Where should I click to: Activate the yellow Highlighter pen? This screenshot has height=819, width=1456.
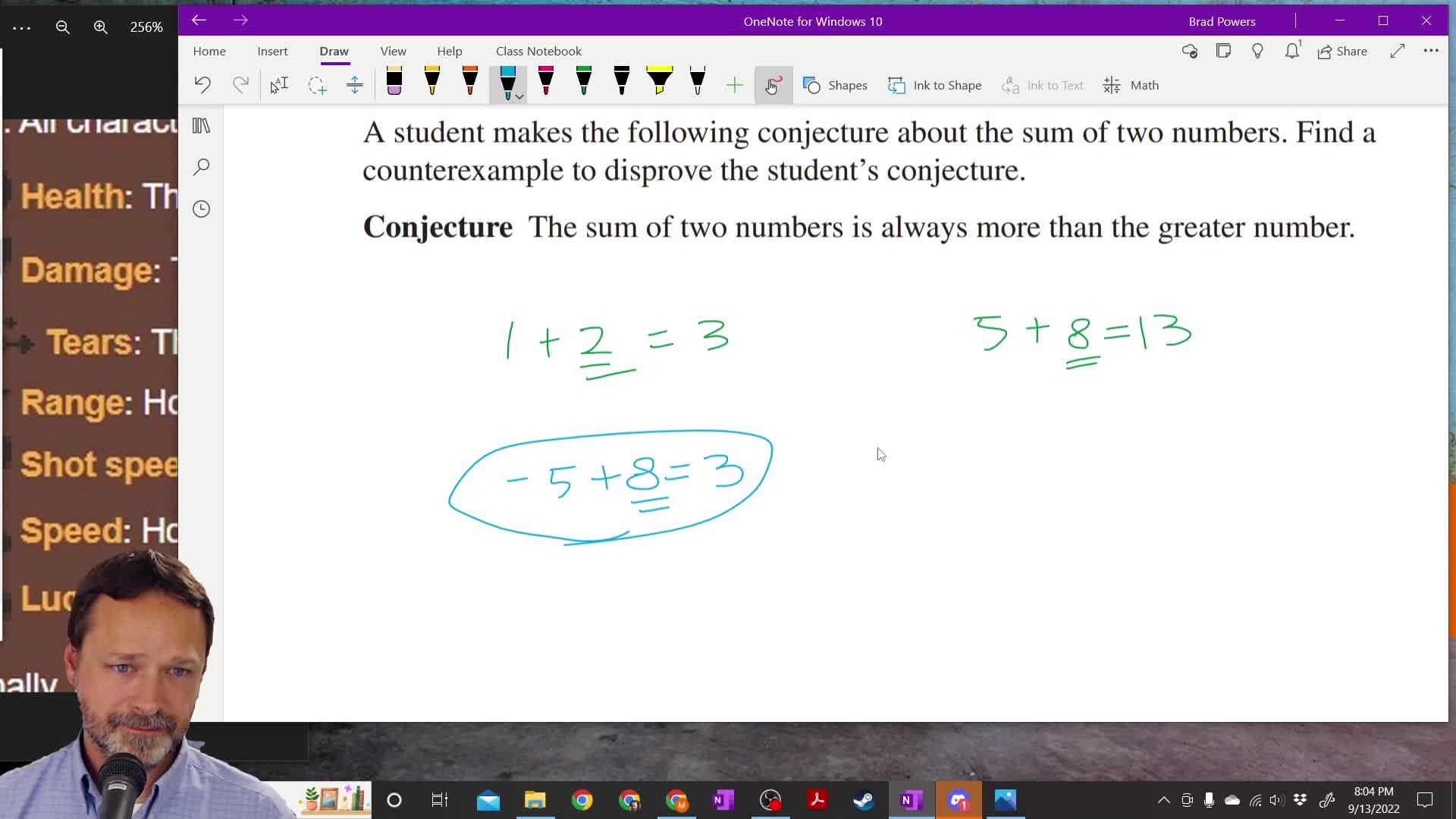[x=659, y=83]
